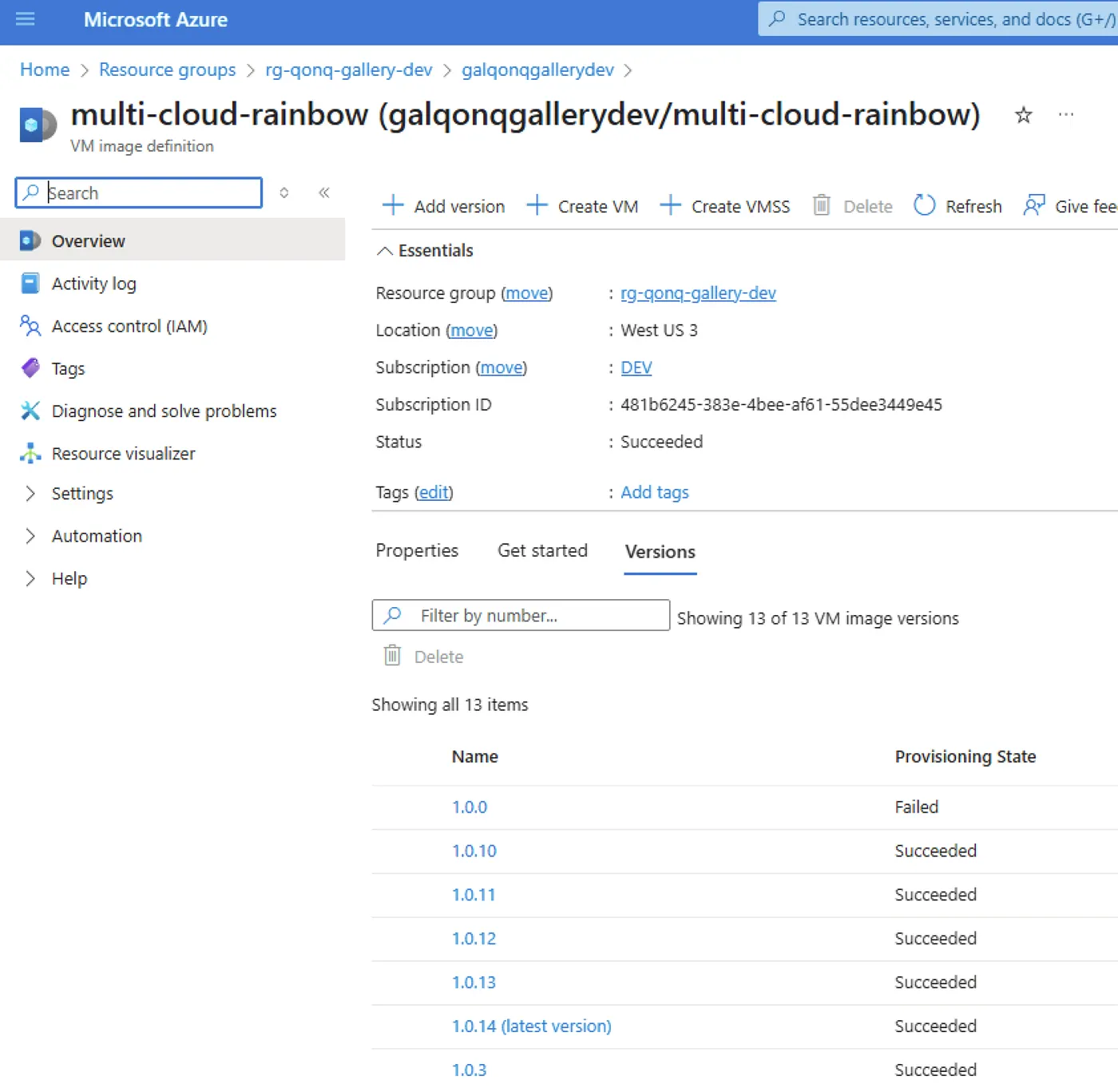Open image version 1.0.3
Image resolution: width=1118 pixels, height=1092 pixels.
[x=470, y=1070]
